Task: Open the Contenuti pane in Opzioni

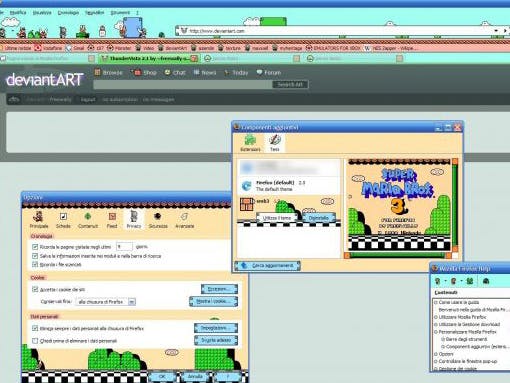Action: click(88, 220)
